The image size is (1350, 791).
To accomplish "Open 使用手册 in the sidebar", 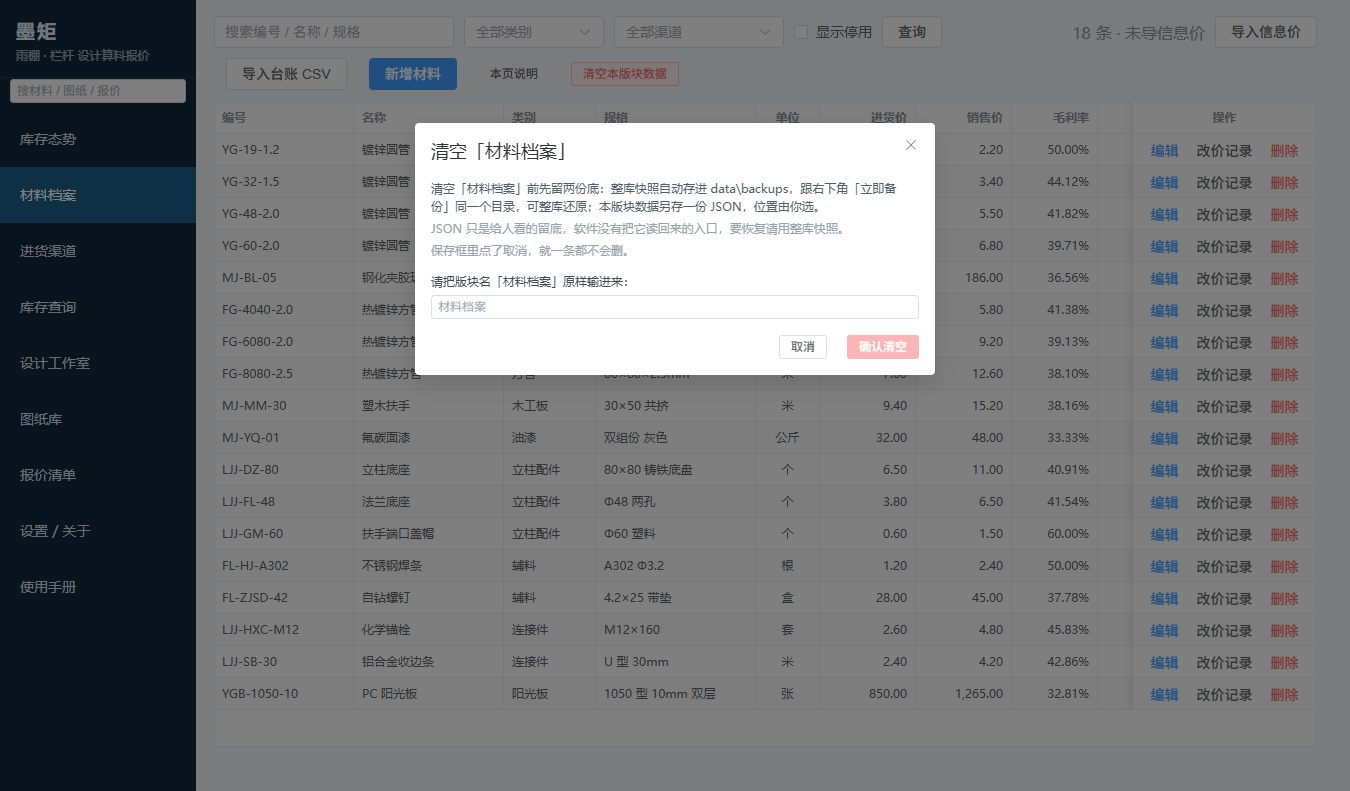I will pyautogui.click(x=98, y=587).
